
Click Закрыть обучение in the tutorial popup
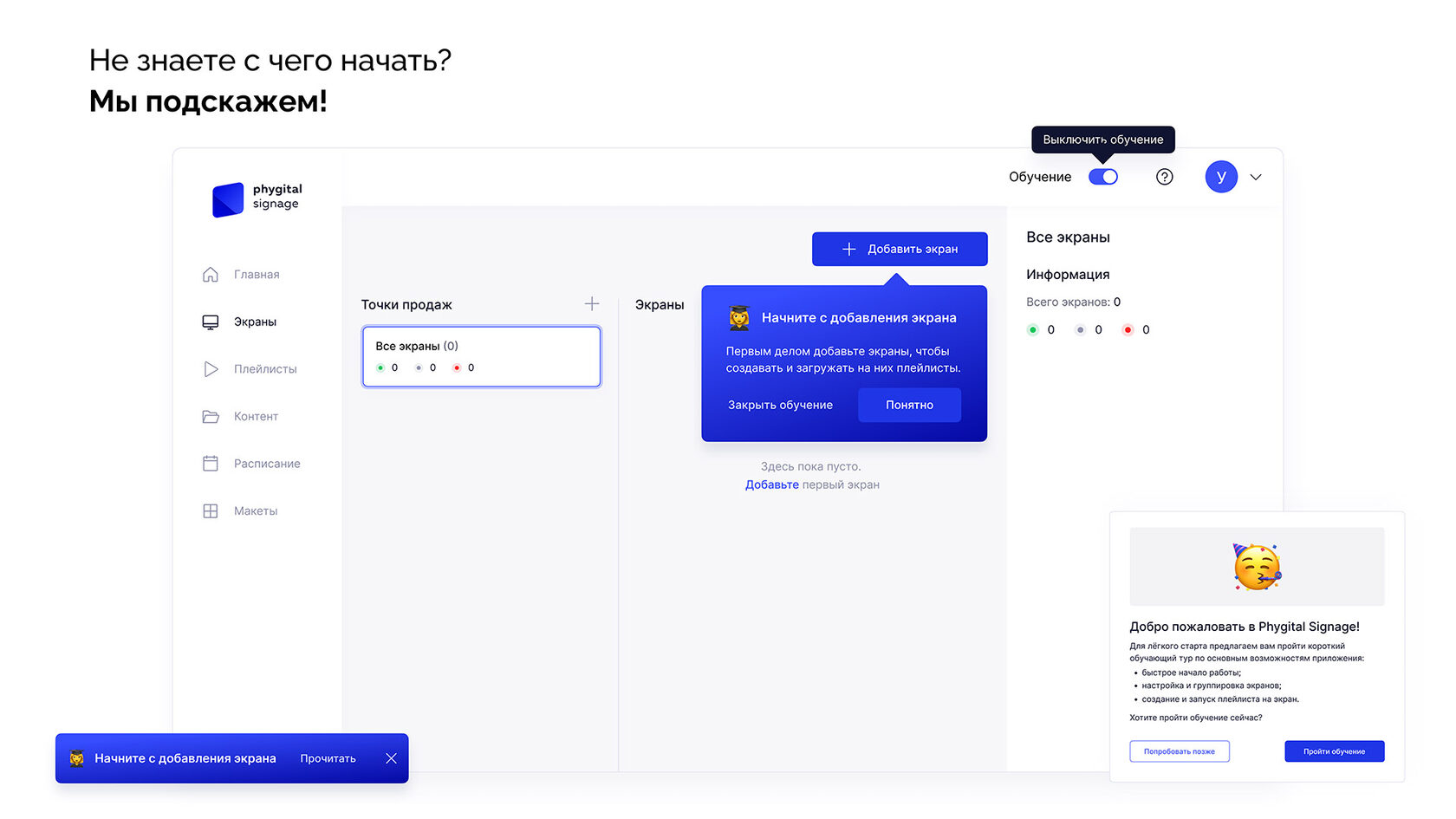tap(780, 405)
